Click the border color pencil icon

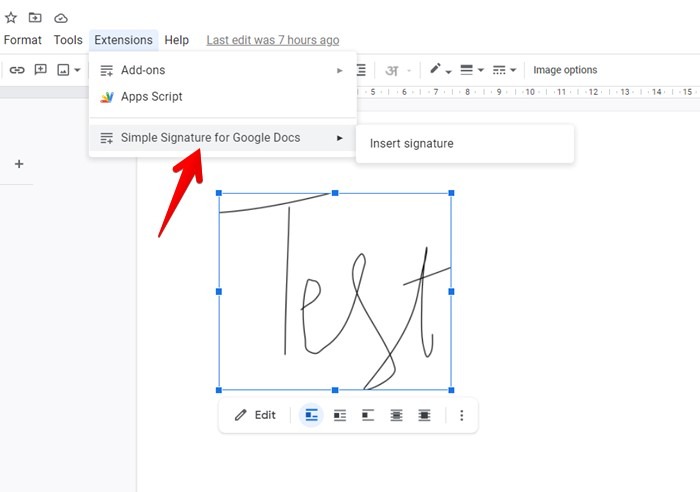pos(435,69)
